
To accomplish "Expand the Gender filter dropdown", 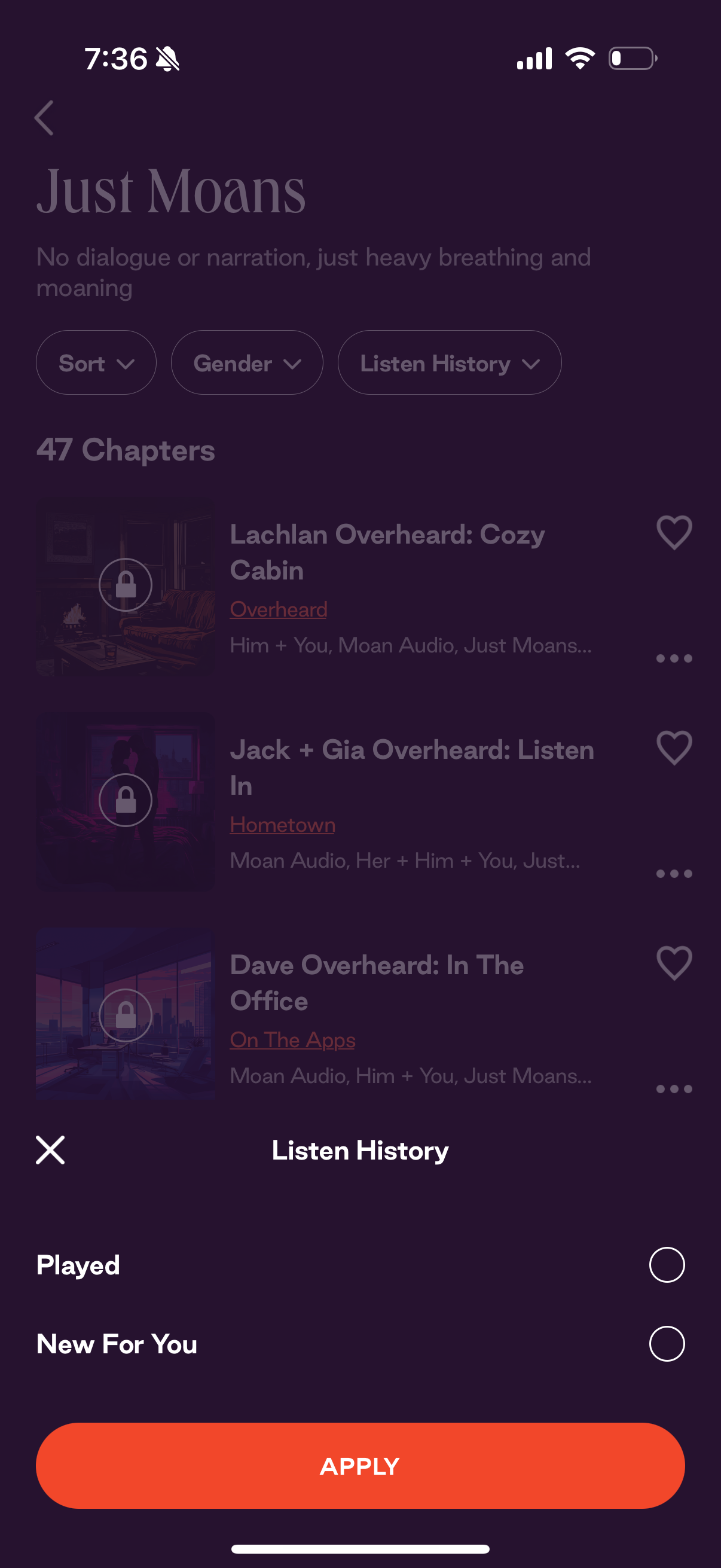I will tap(247, 363).
